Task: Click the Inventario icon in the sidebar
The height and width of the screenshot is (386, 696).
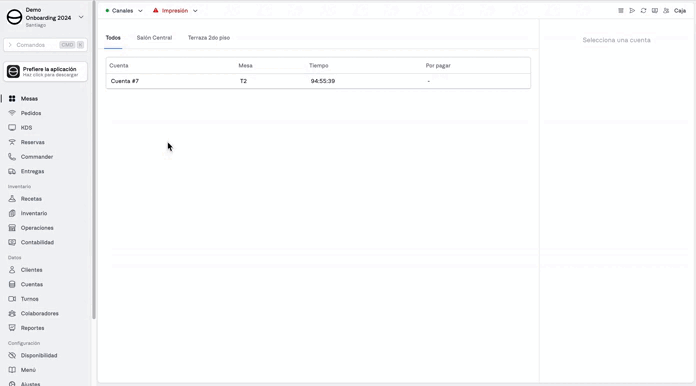Action: click(x=12, y=213)
